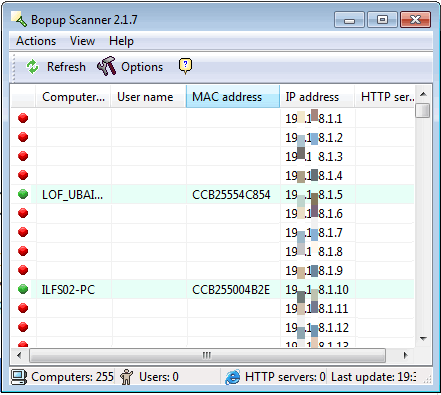
Task: Click the horizontal scrollbar right arrow
Action: tap(405, 355)
